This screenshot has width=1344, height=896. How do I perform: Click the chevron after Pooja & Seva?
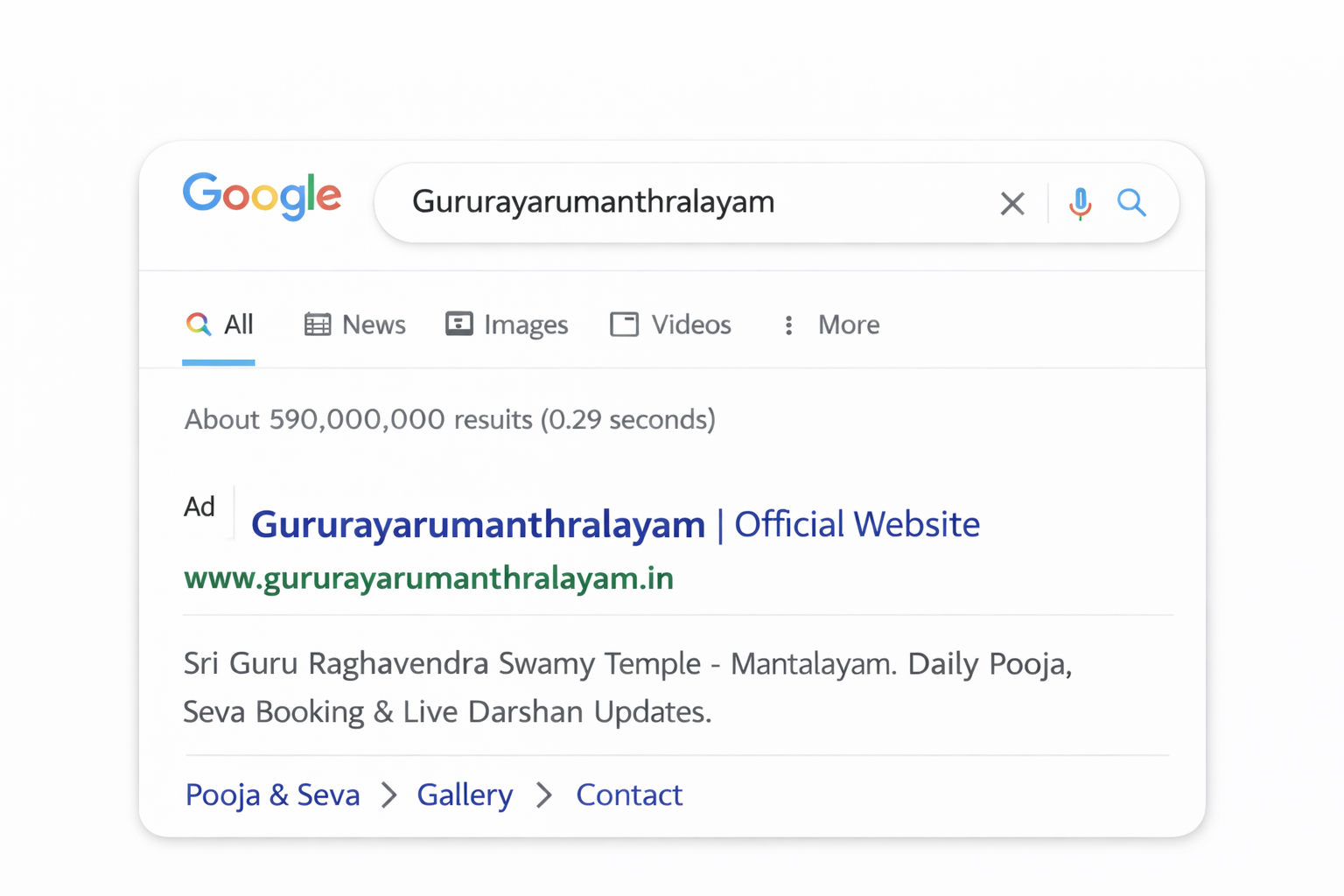pyautogui.click(x=389, y=794)
